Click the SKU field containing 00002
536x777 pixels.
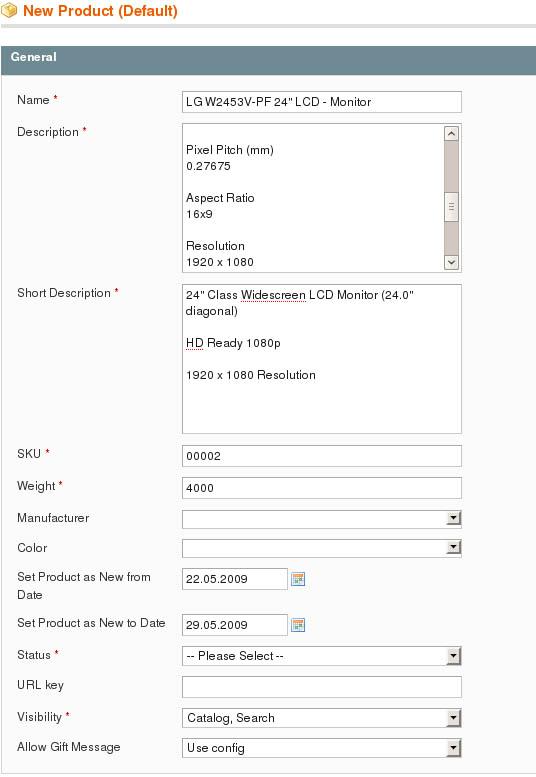[322, 456]
